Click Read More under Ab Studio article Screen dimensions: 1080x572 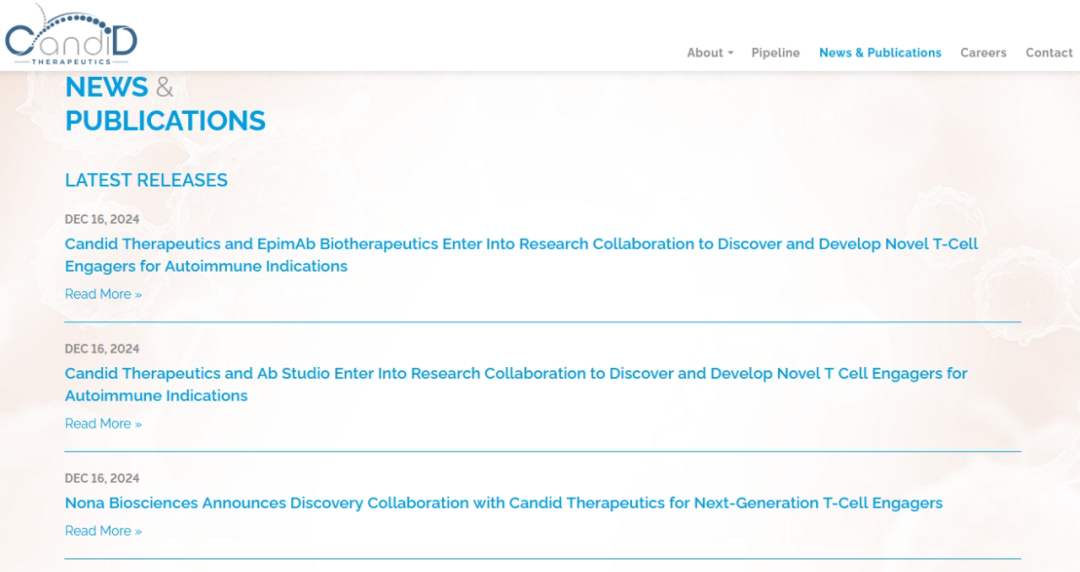pos(103,424)
